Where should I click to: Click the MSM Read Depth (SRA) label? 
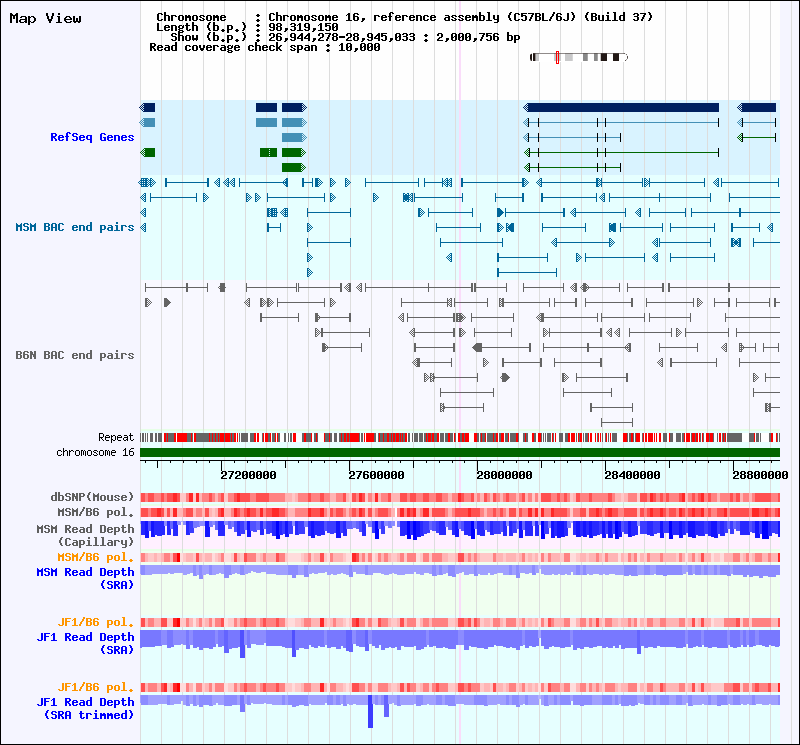[85, 579]
